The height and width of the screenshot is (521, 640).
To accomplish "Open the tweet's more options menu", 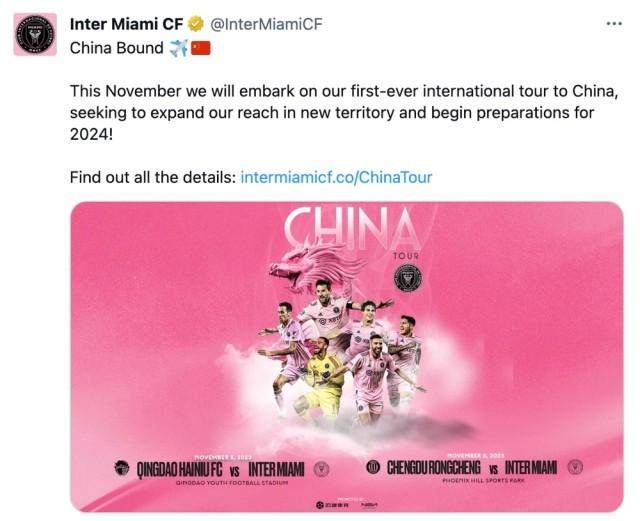I will click(x=613, y=23).
